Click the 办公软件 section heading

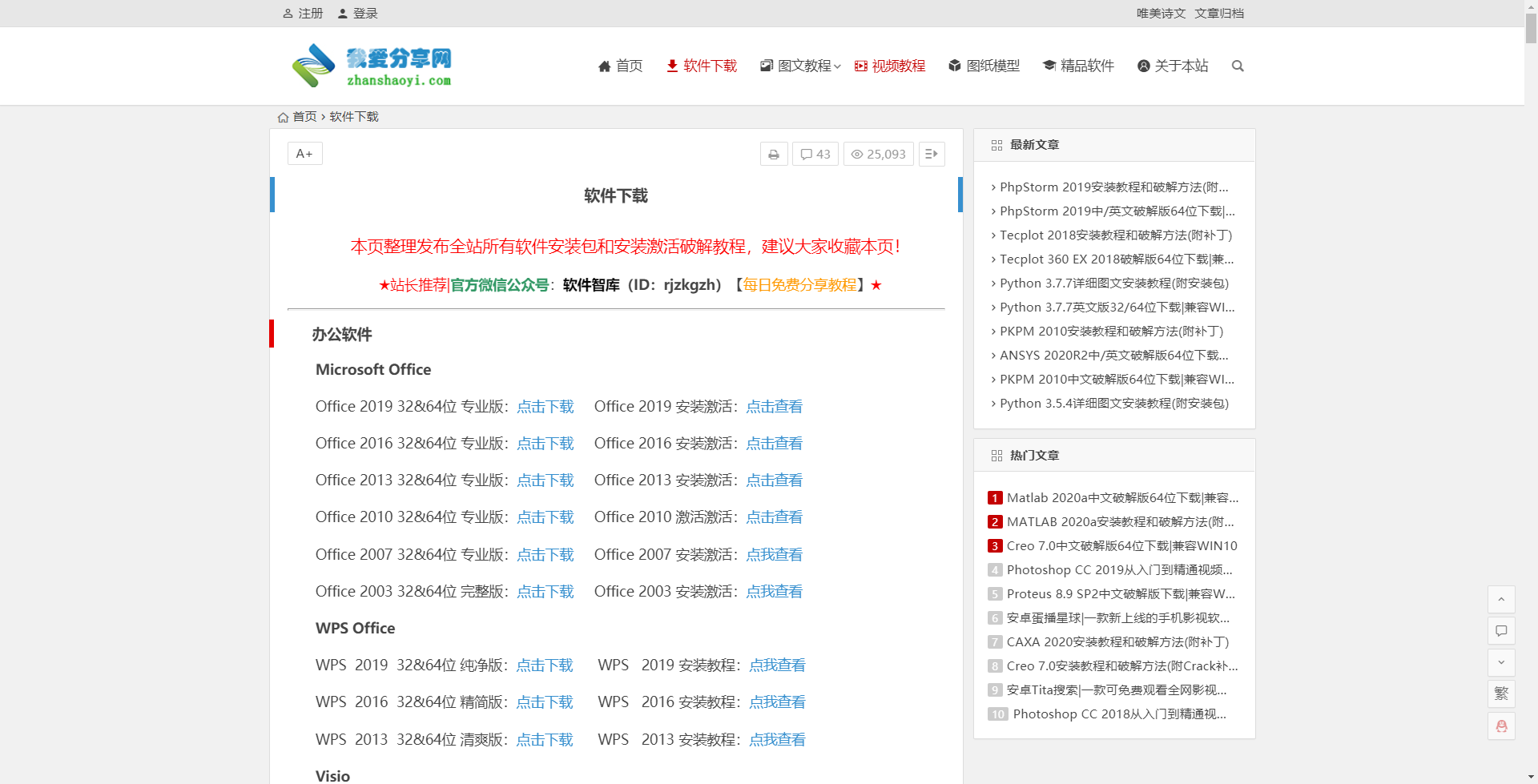(342, 335)
